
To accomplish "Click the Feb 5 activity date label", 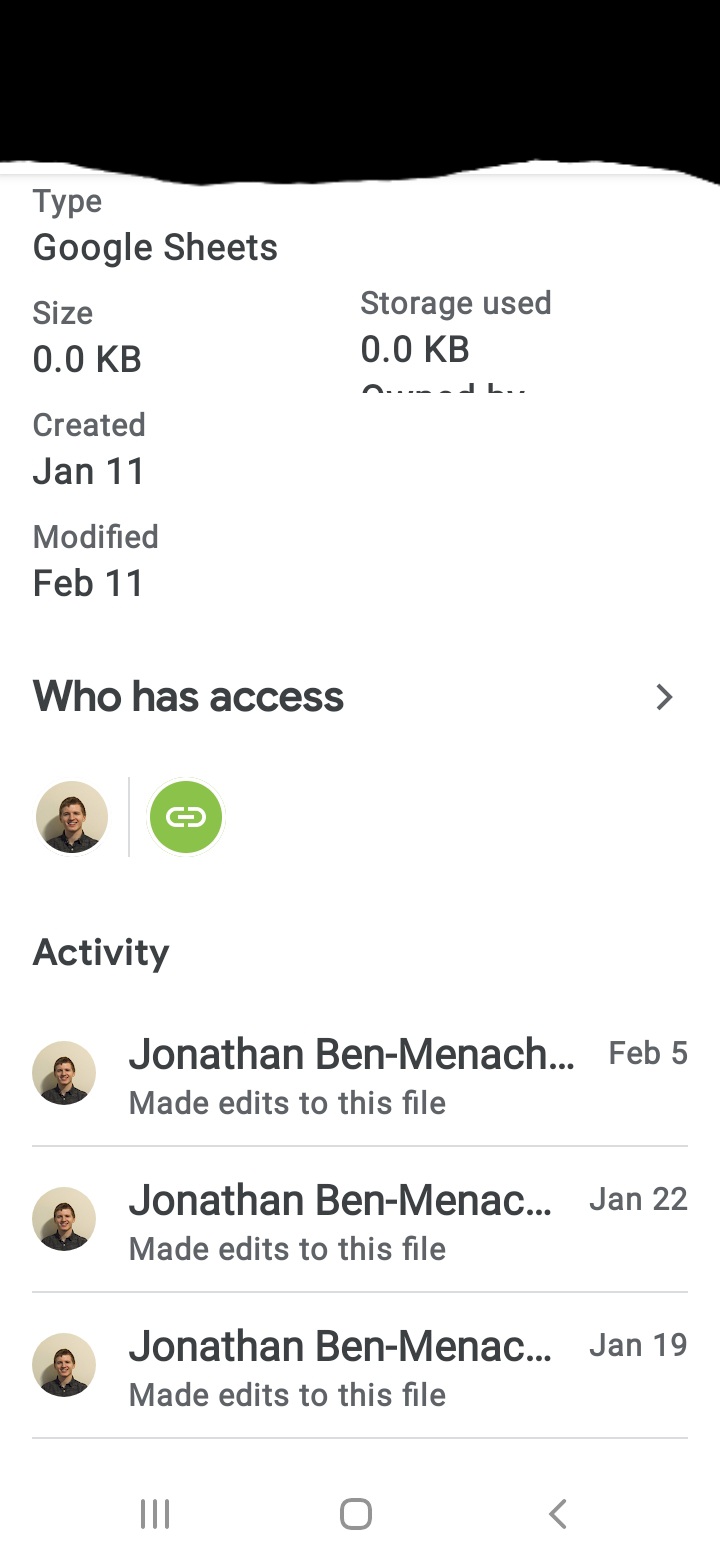I will click(648, 1053).
